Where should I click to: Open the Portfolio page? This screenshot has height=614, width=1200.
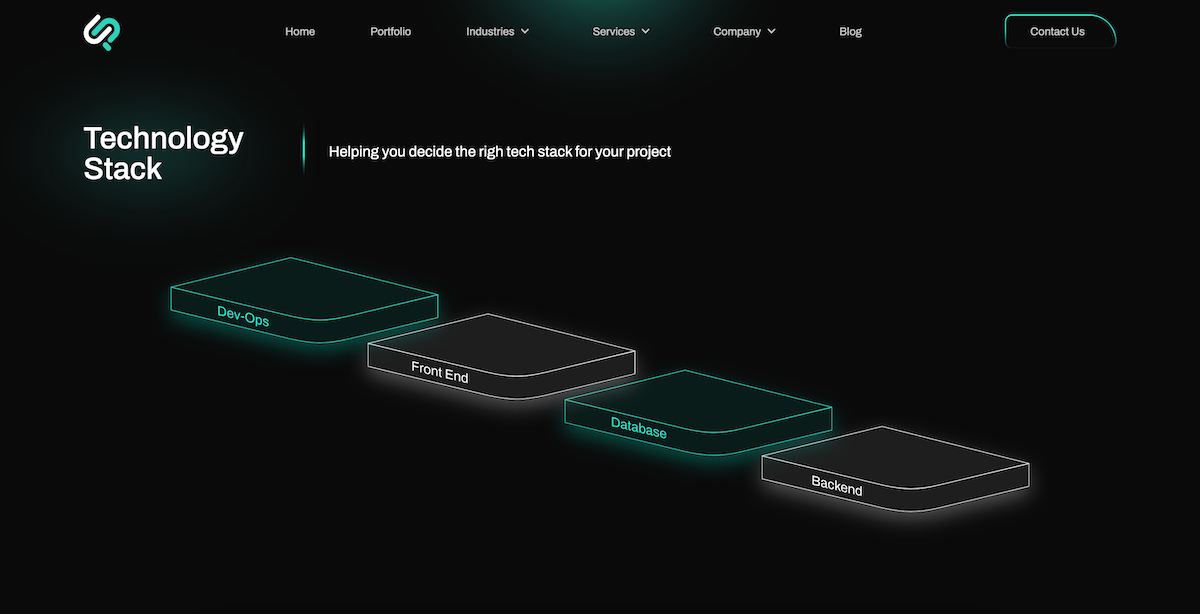pos(390,31)
